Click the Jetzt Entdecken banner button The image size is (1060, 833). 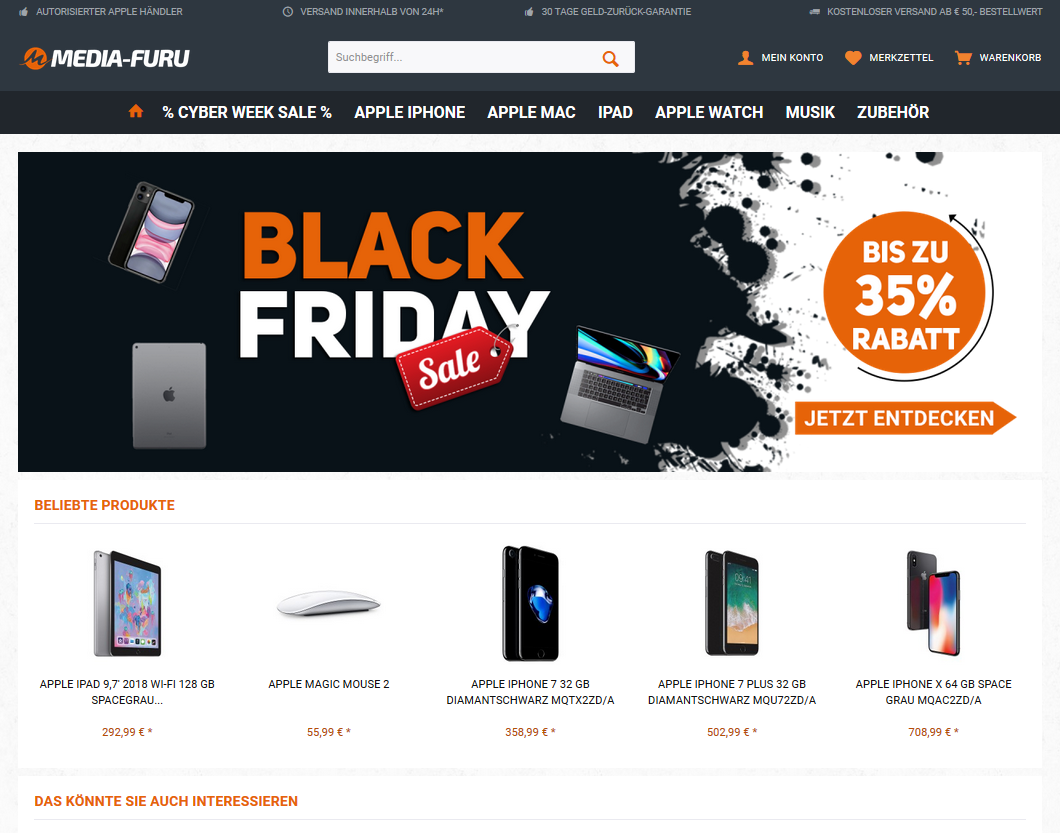pos(905,418)
